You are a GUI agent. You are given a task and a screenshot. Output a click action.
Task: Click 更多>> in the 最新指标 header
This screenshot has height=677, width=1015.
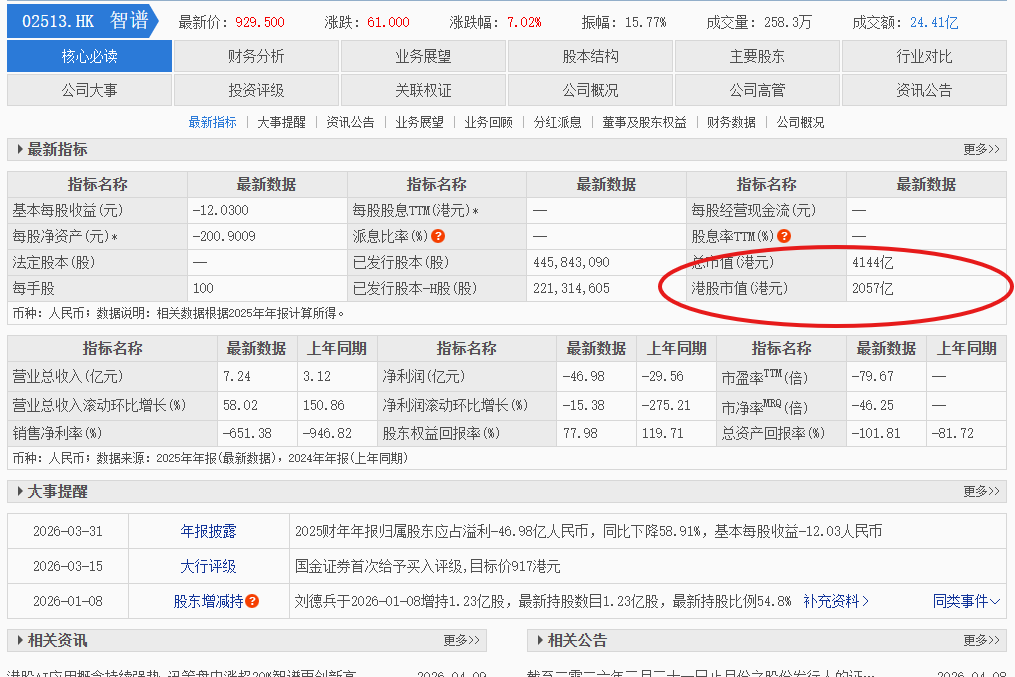[981, 150]
